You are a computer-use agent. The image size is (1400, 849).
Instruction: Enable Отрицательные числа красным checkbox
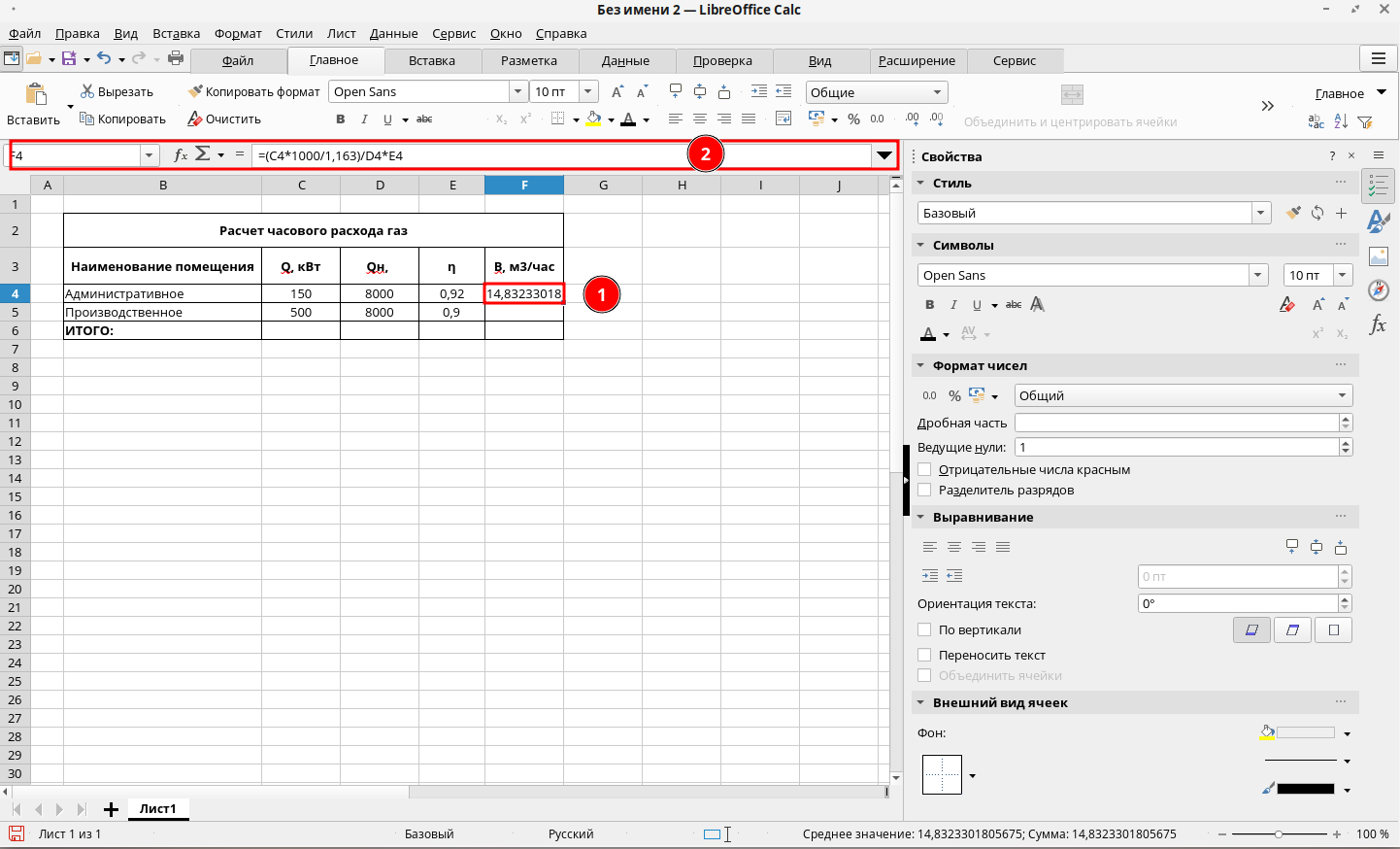pyautogui.click(x=924, y=470)
